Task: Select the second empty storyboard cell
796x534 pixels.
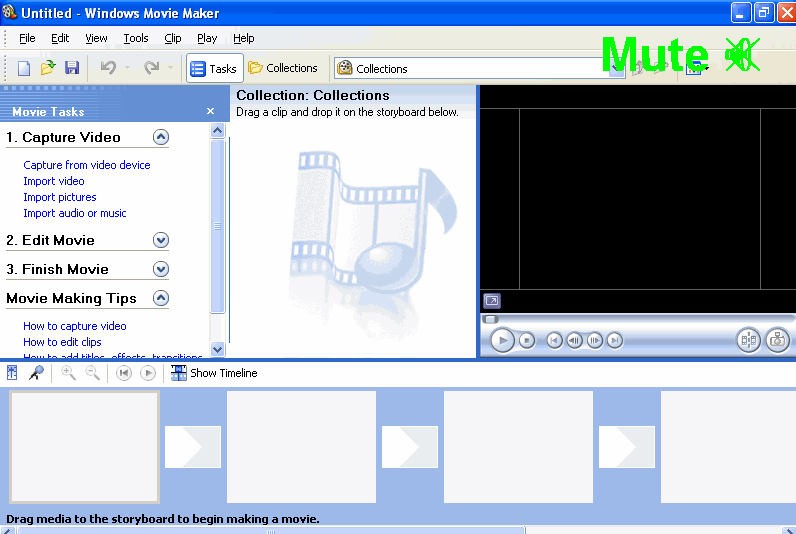Action: pyautogui.click(x=302, y=447)
